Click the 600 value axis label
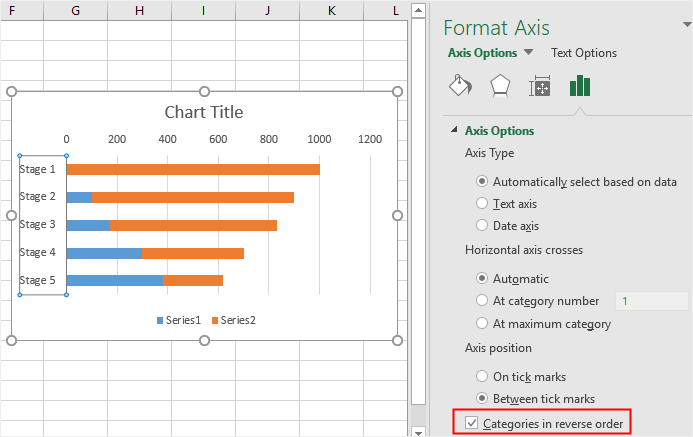Image resolution: width=693 pixels, height=437 pixels. coord(218,139)
